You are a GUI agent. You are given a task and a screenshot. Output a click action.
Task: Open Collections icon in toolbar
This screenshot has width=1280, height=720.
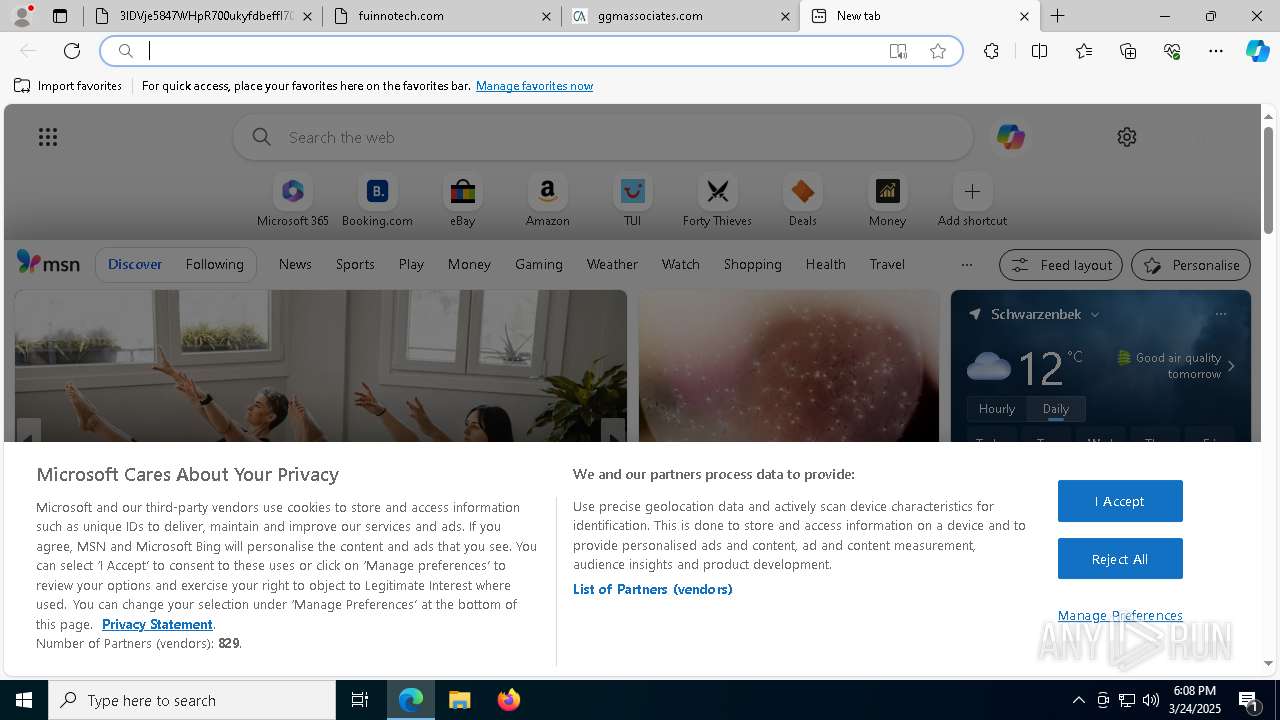click(1128, 51)
